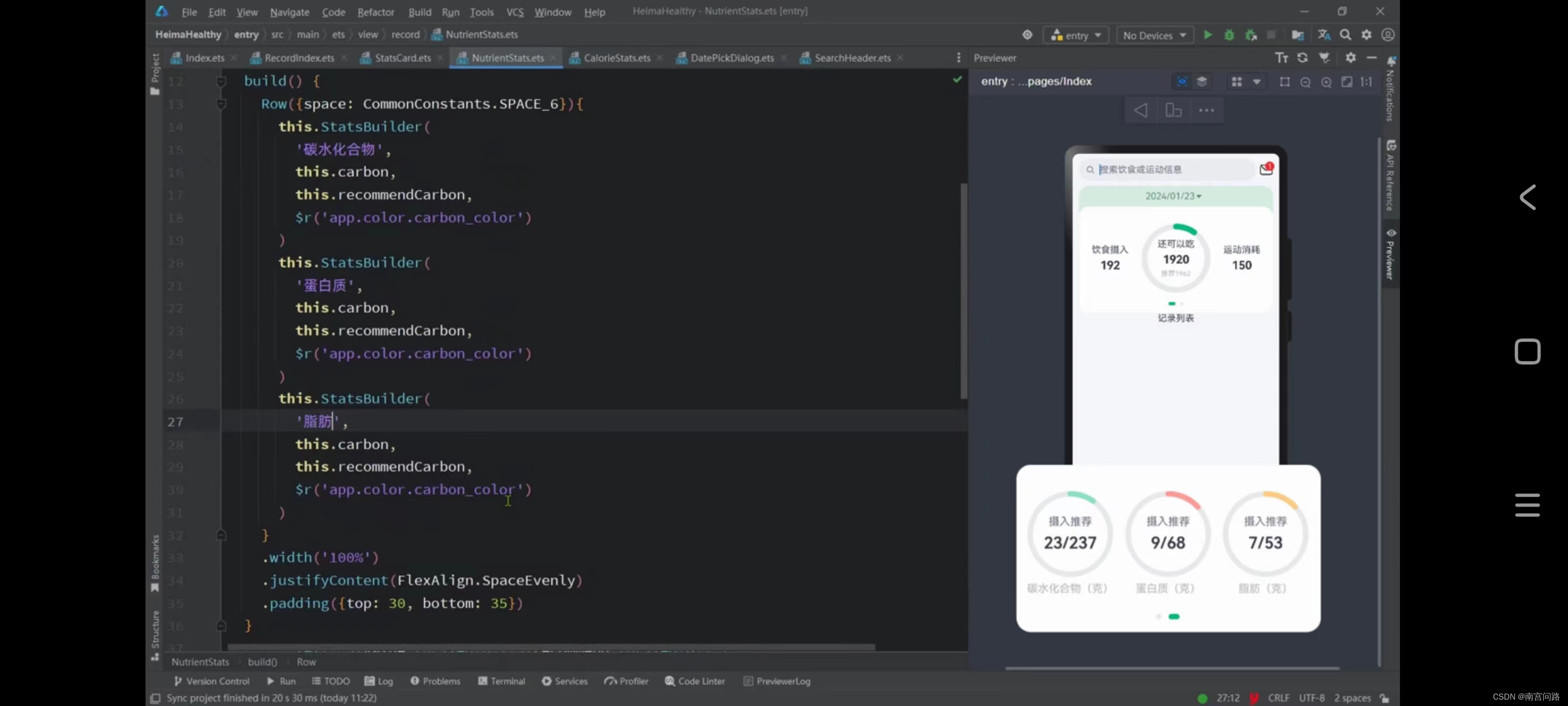The width and height of the screenshot is (1568, 706).
Task: Click the editor vertical scrollbar
Action: (x=963, y=291)
